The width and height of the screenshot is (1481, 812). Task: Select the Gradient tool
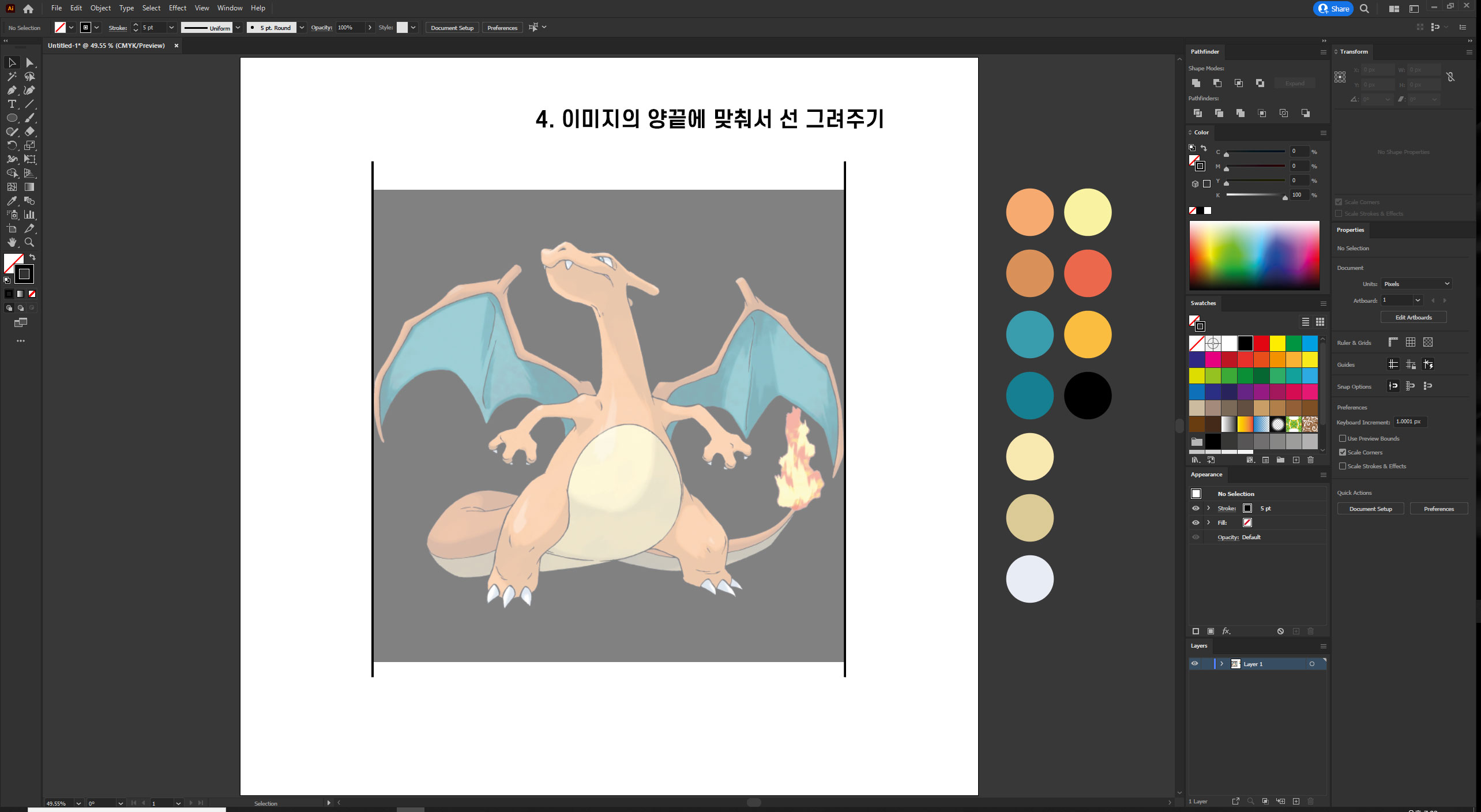(30, 187)
